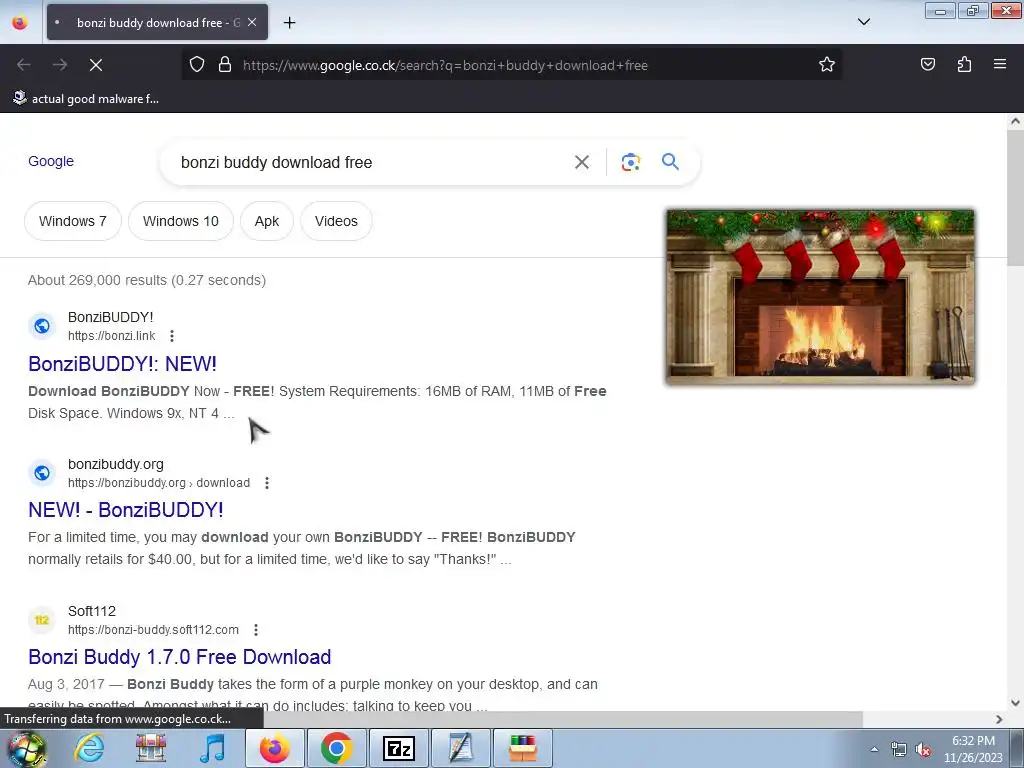Open Bonzi Buddy 1.7.0 Free Download link
This screenshot has width=1024, height=768.
(180, 657)
